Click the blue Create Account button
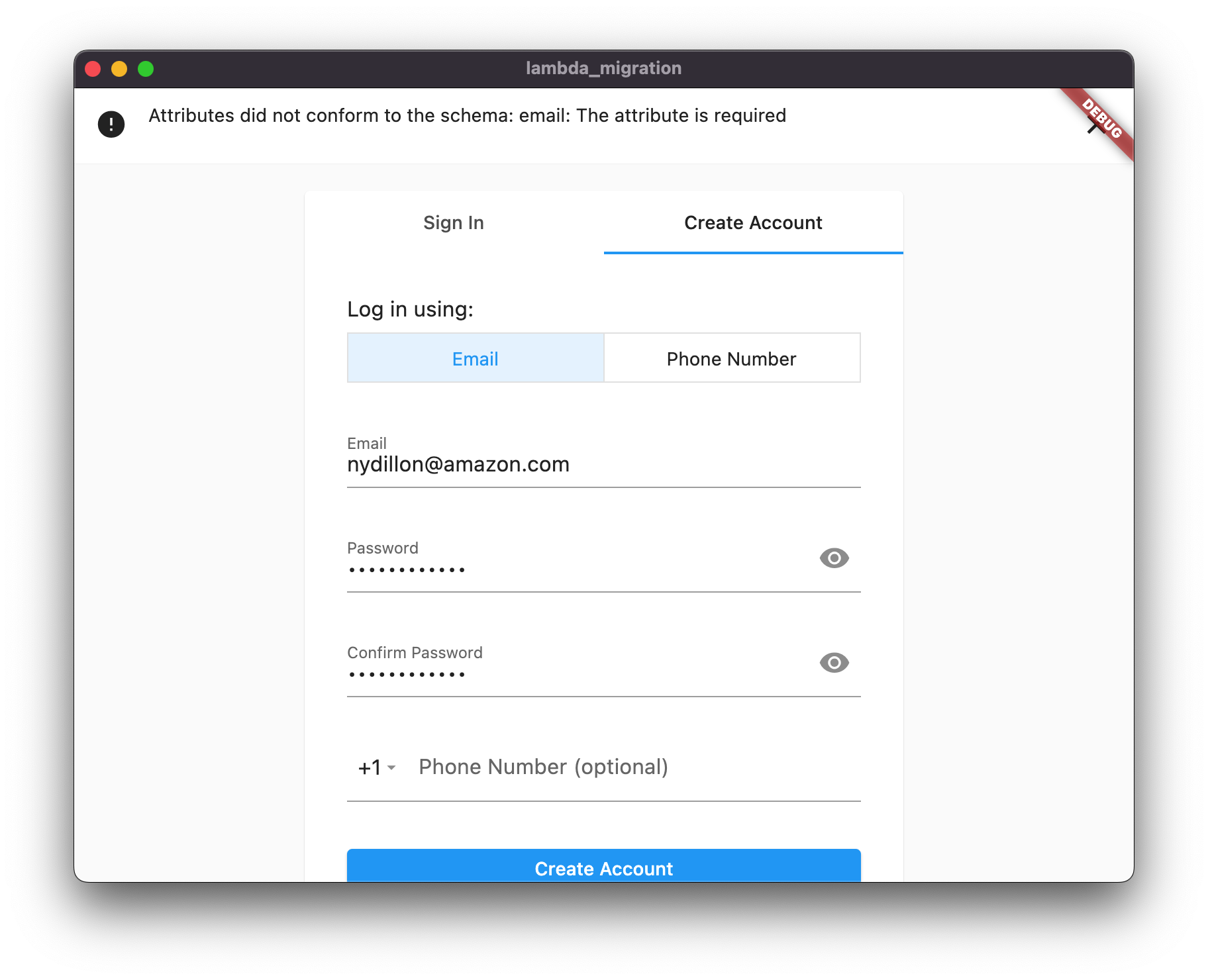 [604, 866]
